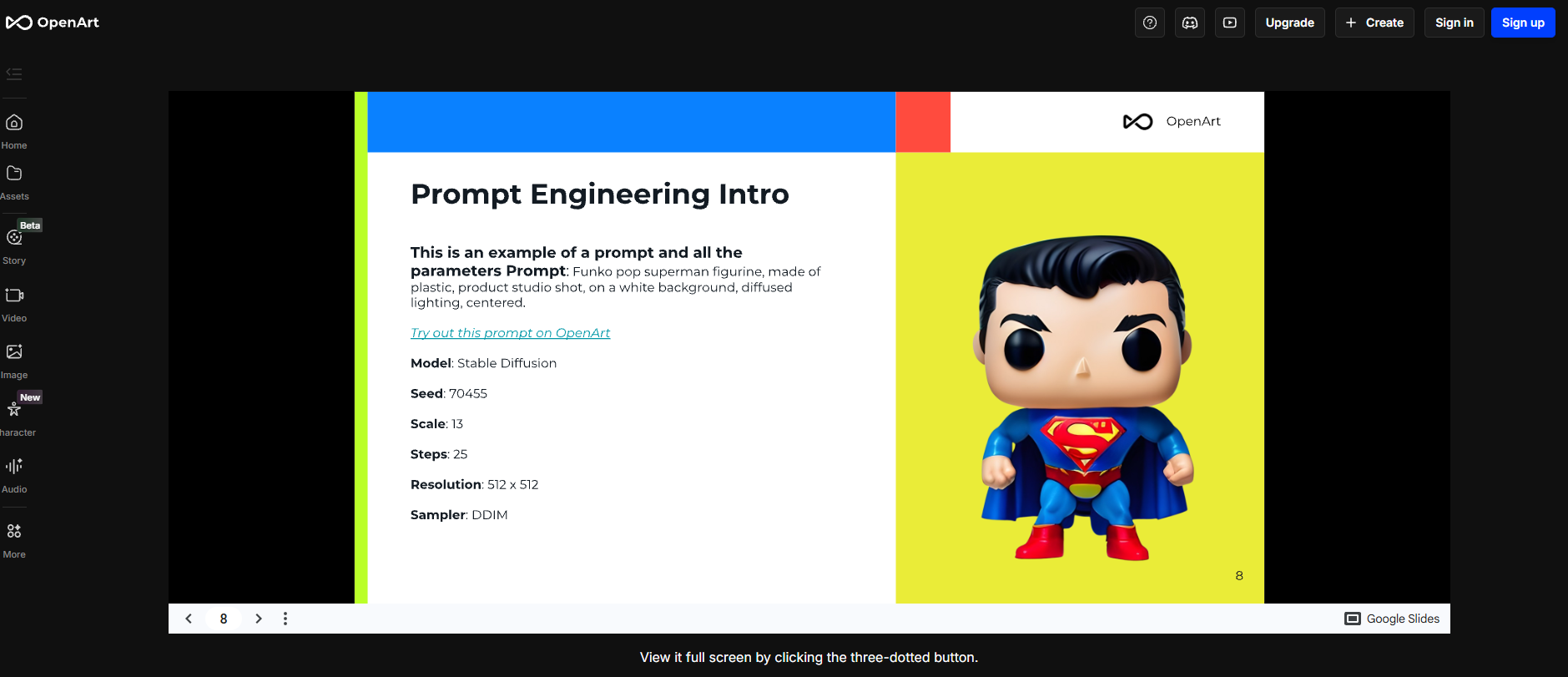Click the slide number 8 field
This screenshot has height=677, width=1568.
coord(224,619)
